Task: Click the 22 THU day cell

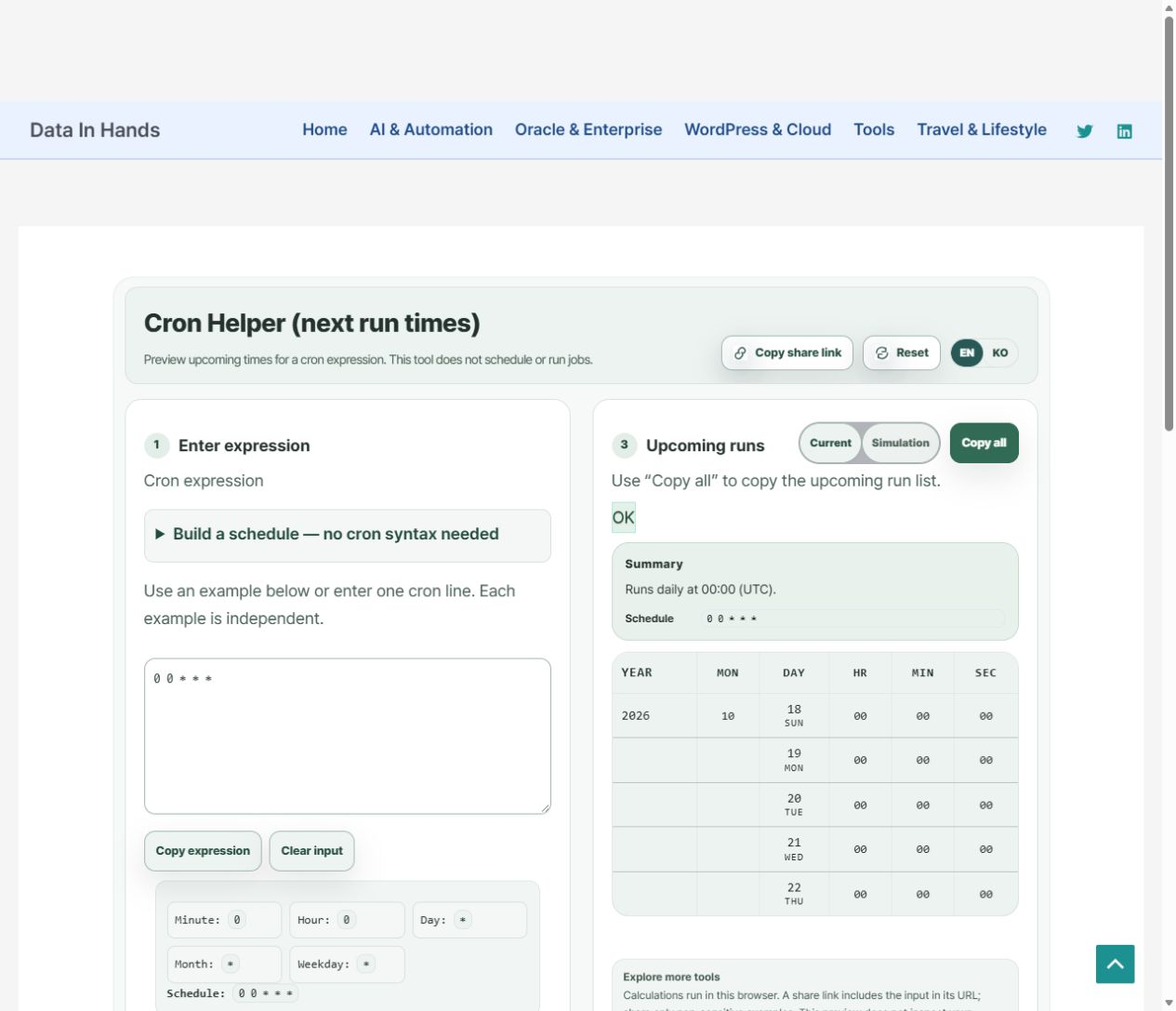Action: pyautogui.click(x=794, y=895)
